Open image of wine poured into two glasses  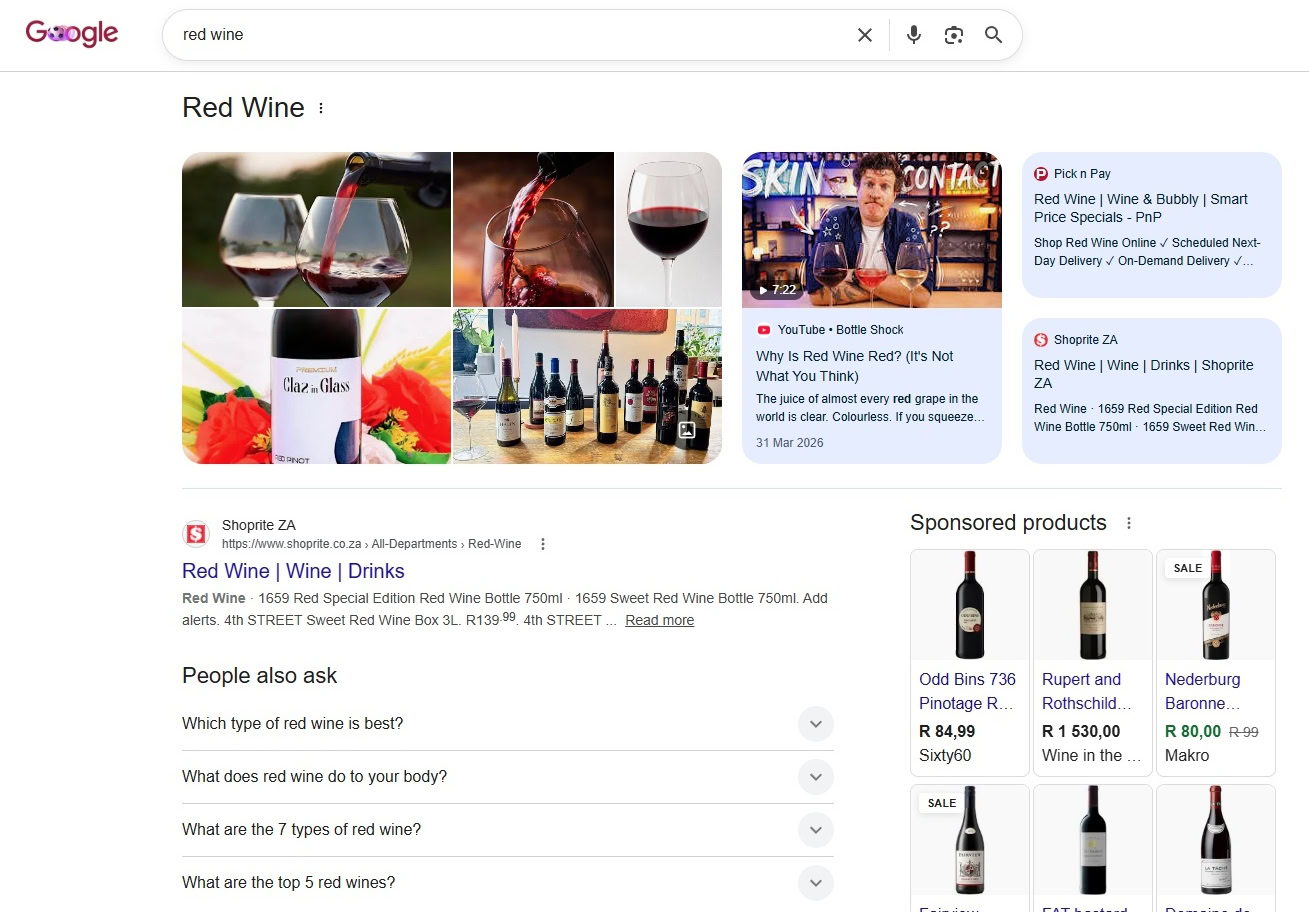coord(316,229)
